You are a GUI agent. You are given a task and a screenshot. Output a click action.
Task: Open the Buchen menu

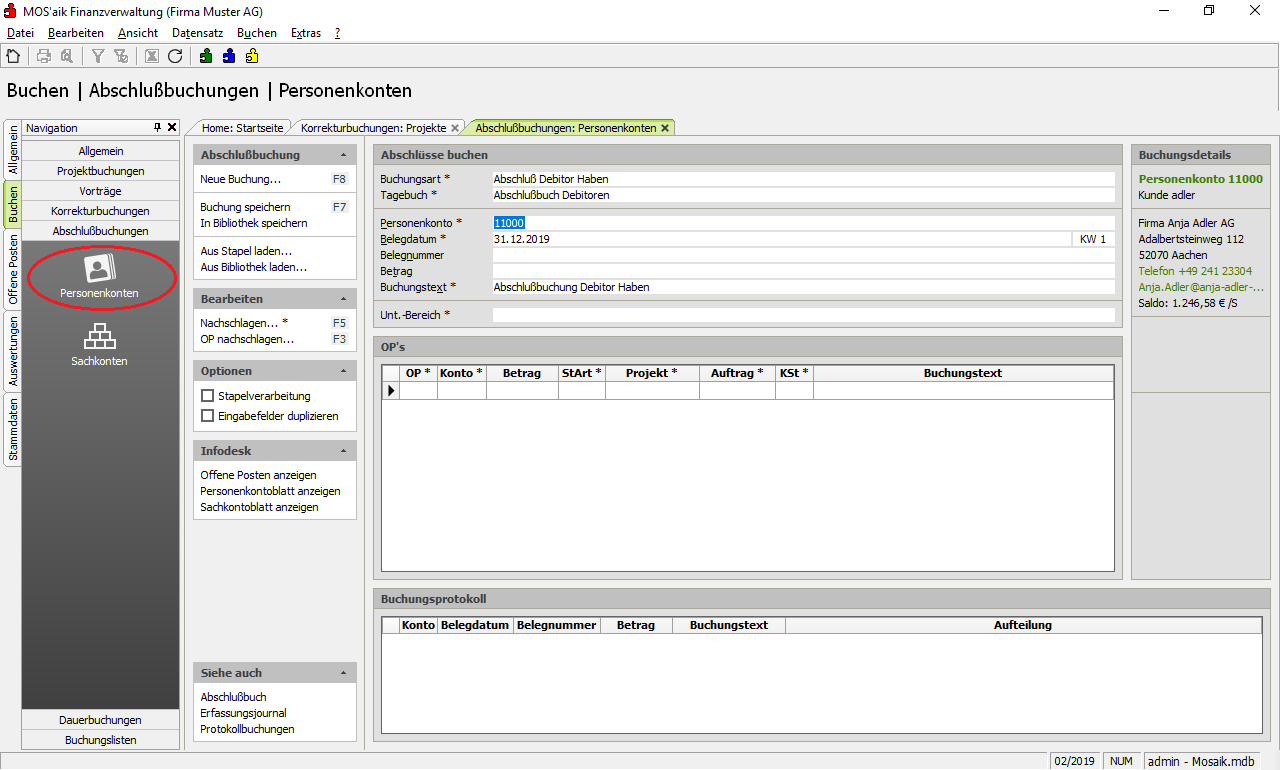tap(256, 33)
